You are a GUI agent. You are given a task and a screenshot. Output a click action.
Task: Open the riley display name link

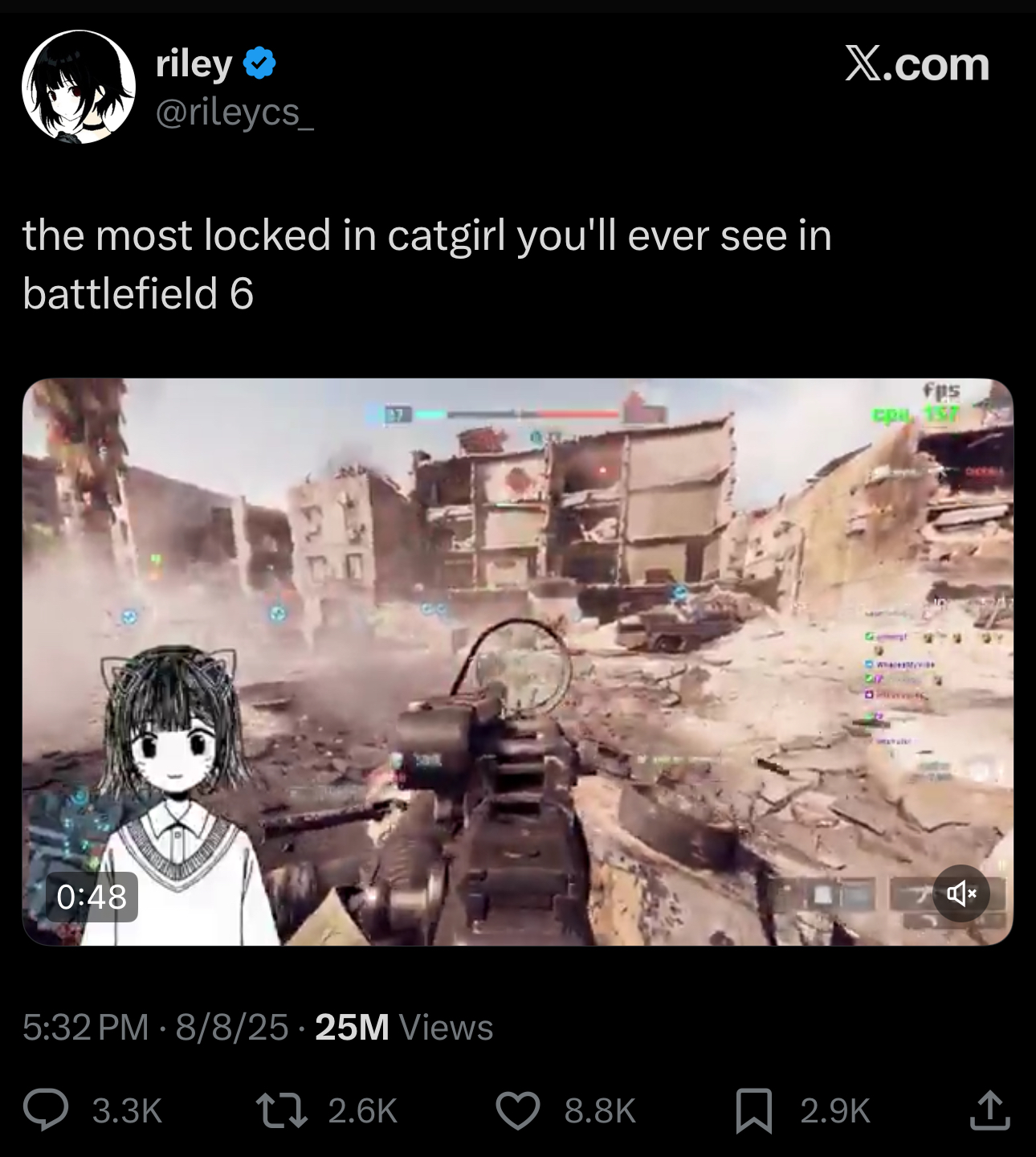click(x=194, y=63)
